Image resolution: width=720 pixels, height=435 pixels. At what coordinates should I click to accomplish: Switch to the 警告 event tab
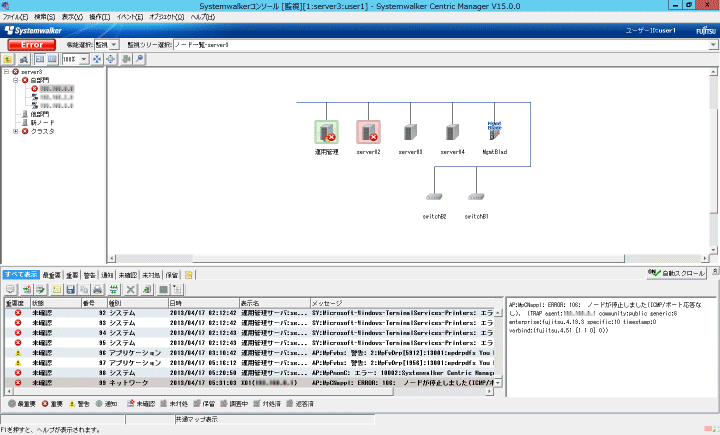89,275
